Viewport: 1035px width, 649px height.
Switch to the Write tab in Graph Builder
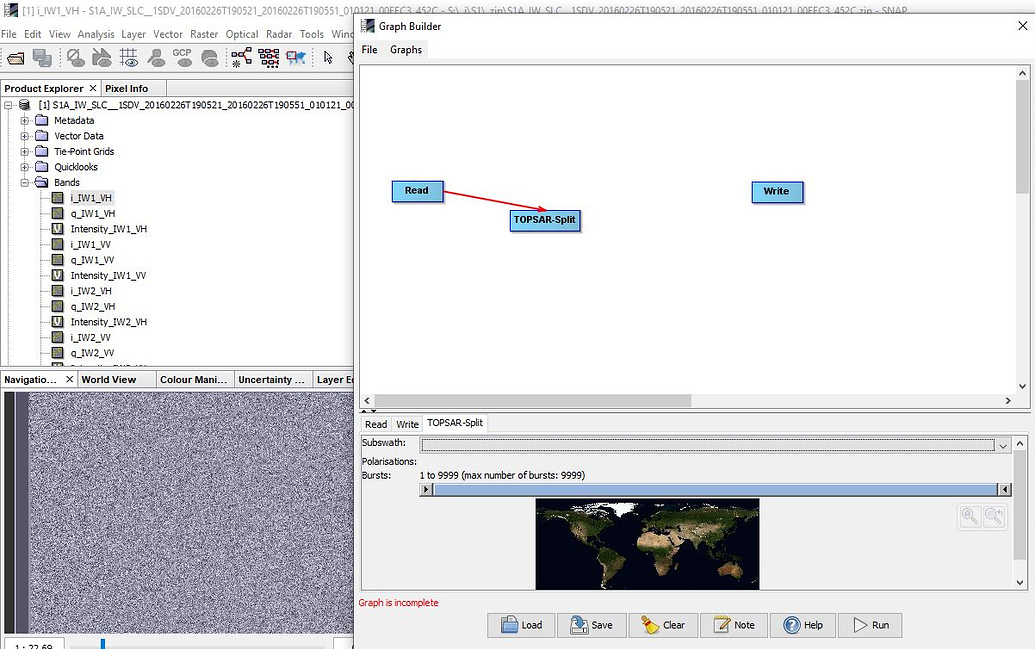tap(407, 423)
